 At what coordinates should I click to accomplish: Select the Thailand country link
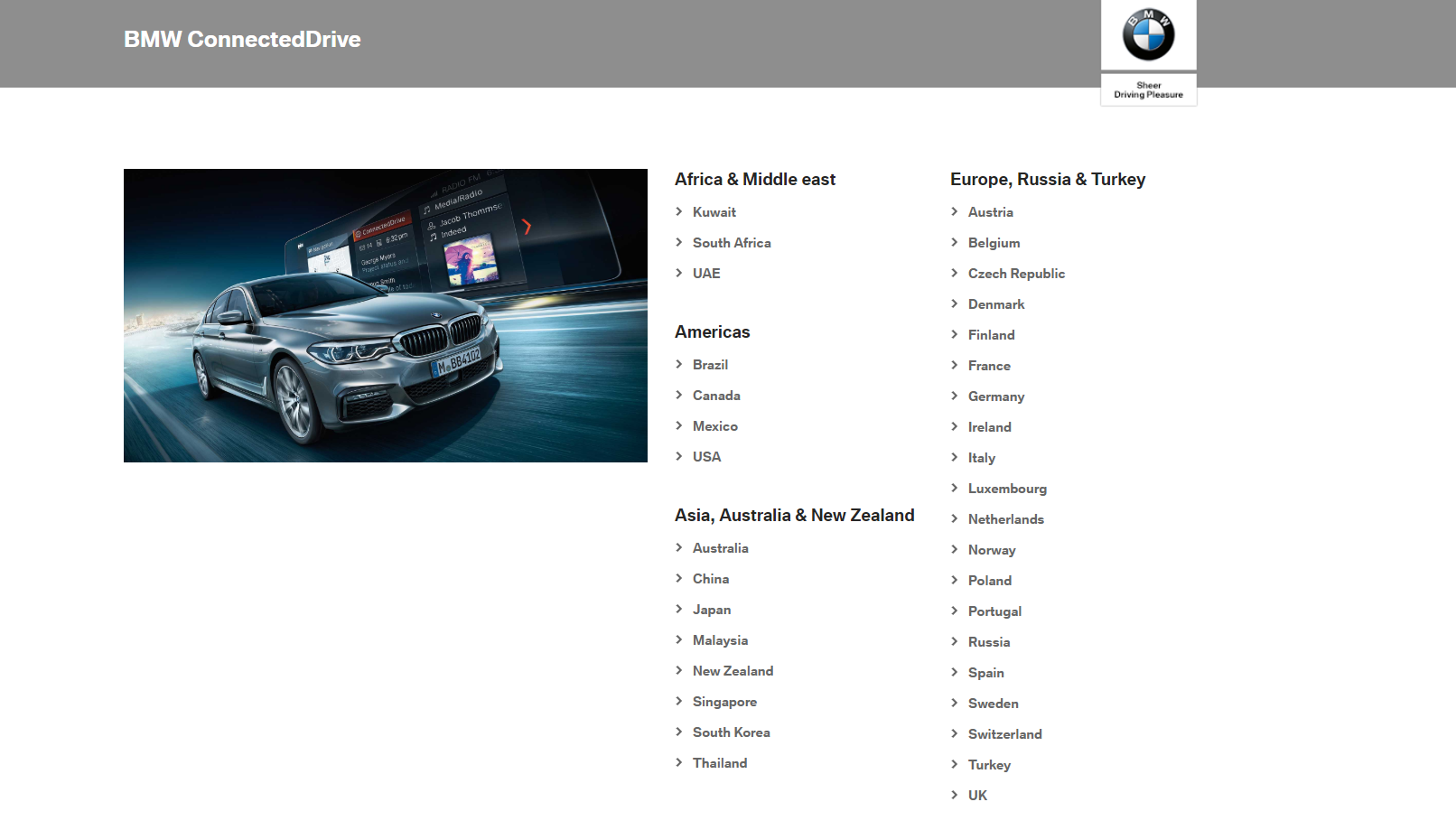tap(720, 763)
